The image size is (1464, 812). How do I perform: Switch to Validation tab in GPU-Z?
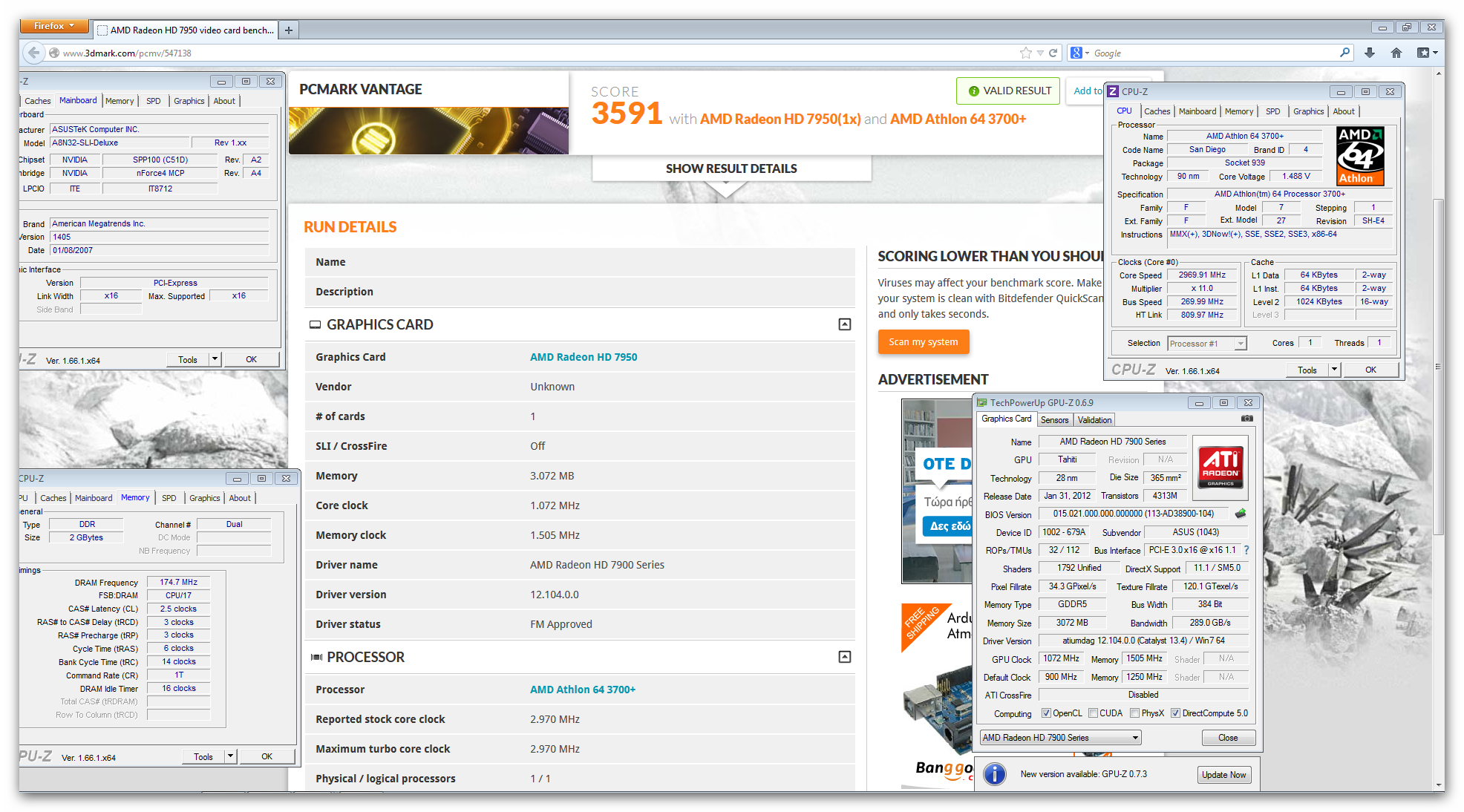tap(1094, 419)
